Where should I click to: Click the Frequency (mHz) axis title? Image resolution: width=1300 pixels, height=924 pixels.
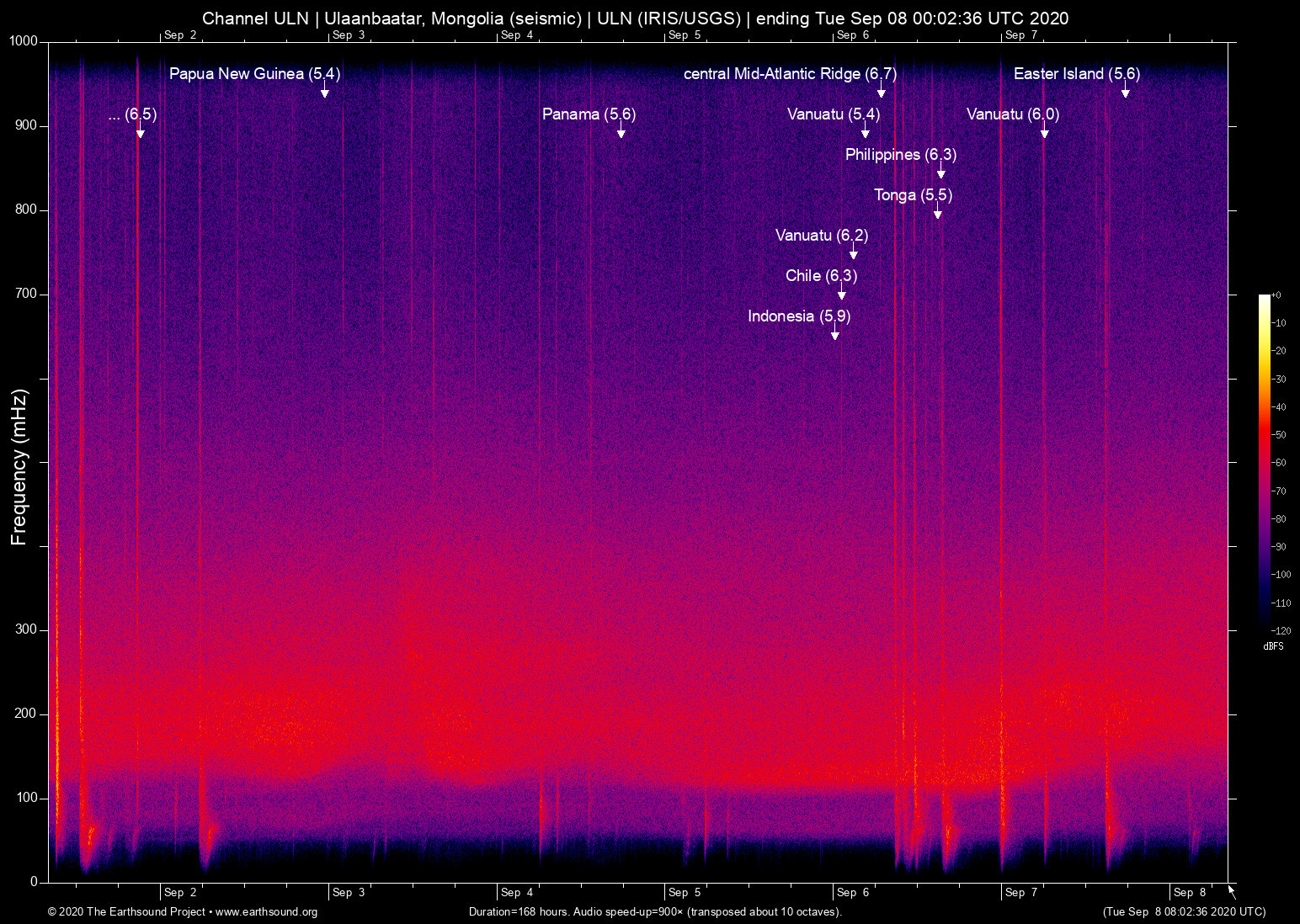[19, 467]
